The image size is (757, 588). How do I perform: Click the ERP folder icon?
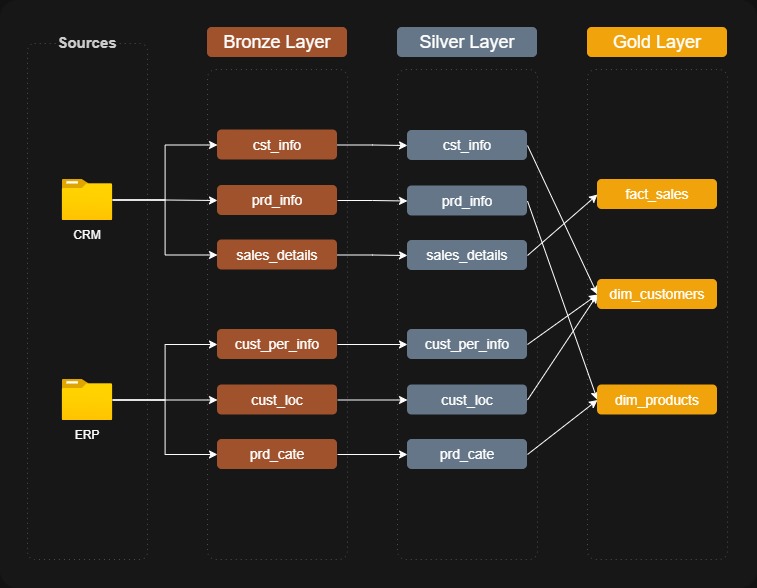click(x=87, y=399)
